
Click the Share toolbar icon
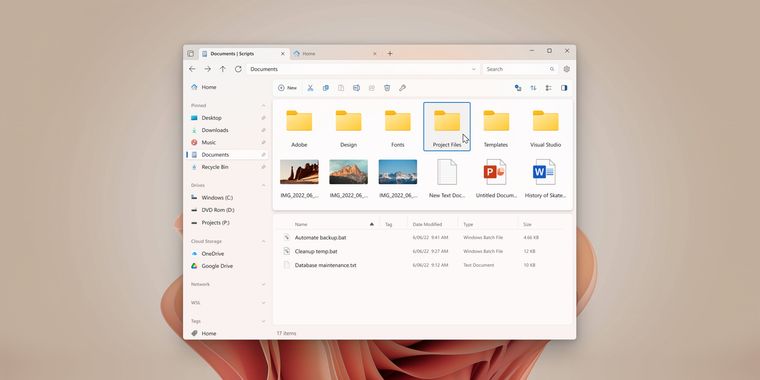point(372,88)
